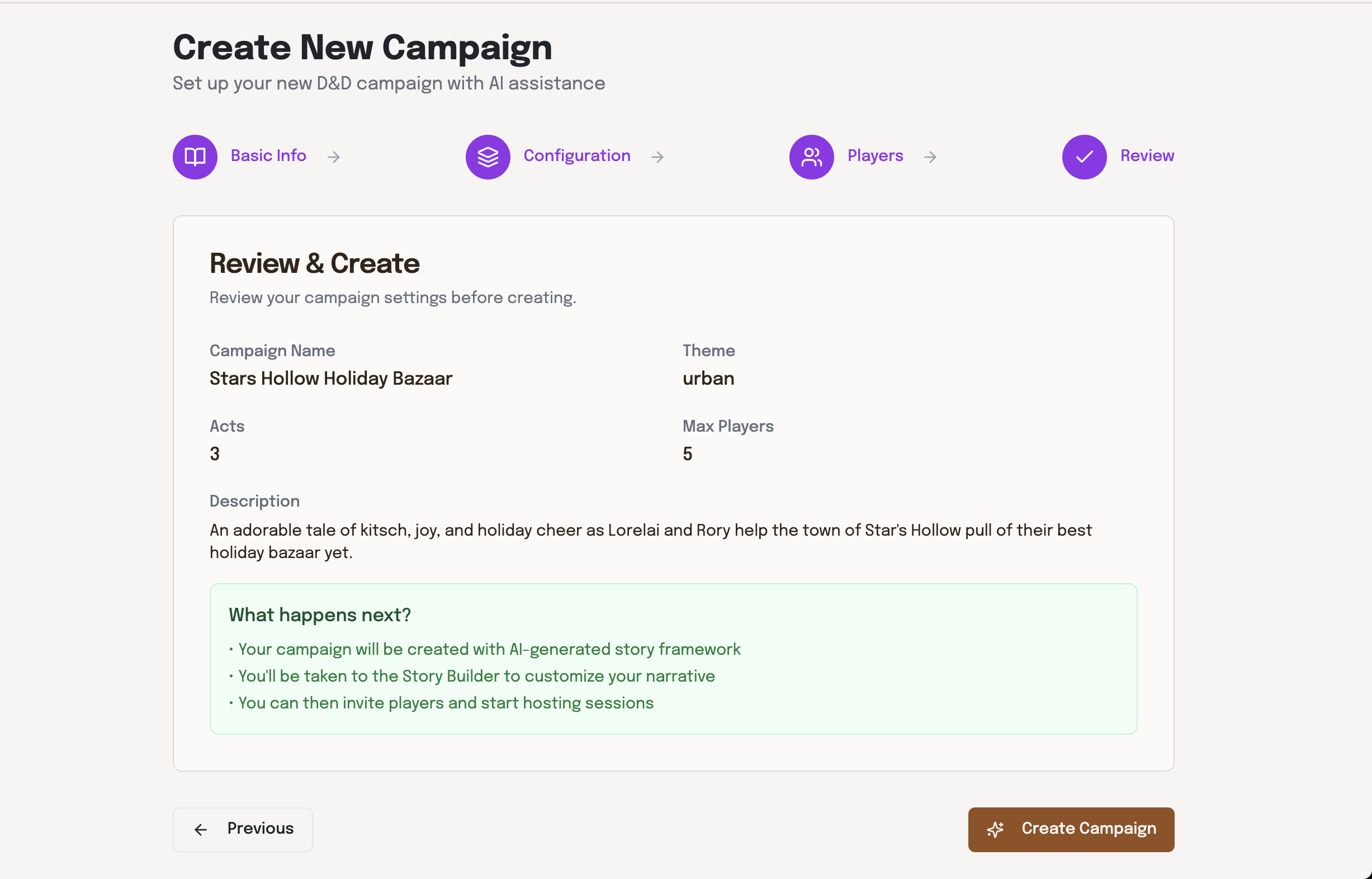Click the theme value urban
Viewport: 1372px width, 879px height.
[x=708, y=379]
